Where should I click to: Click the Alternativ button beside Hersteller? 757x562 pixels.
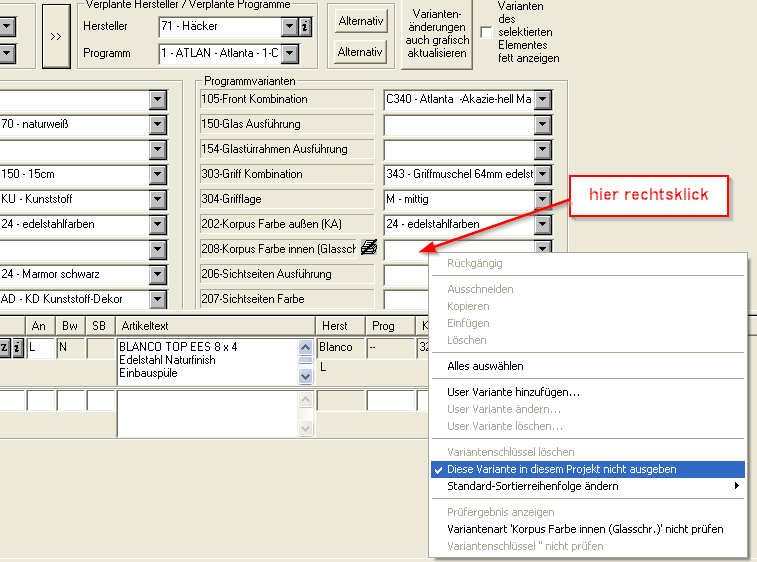coord(361,21)
